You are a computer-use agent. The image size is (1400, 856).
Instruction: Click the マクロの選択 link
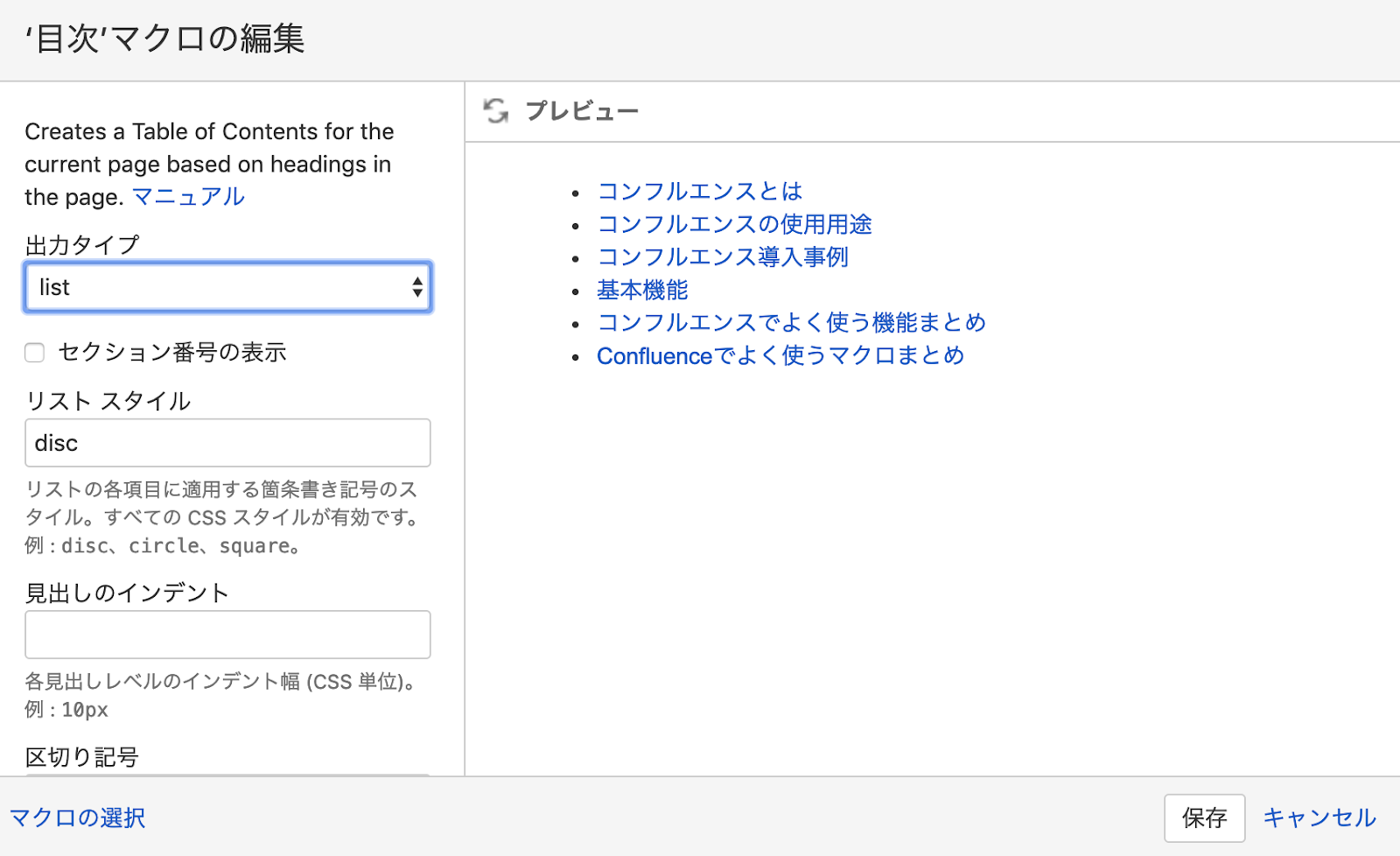(x=78, y=817)
